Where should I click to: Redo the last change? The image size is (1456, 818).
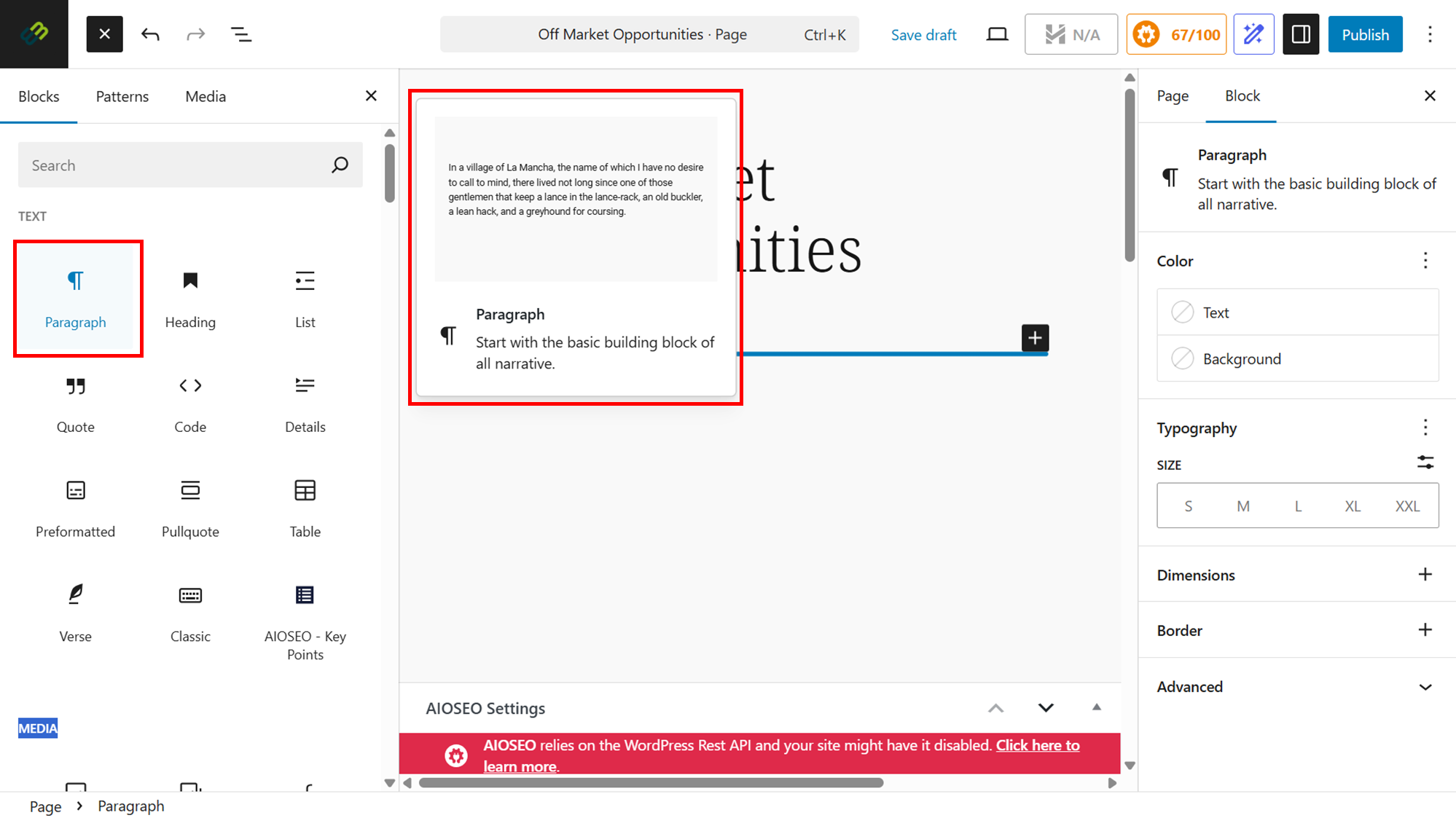click(x=195, y=34)
